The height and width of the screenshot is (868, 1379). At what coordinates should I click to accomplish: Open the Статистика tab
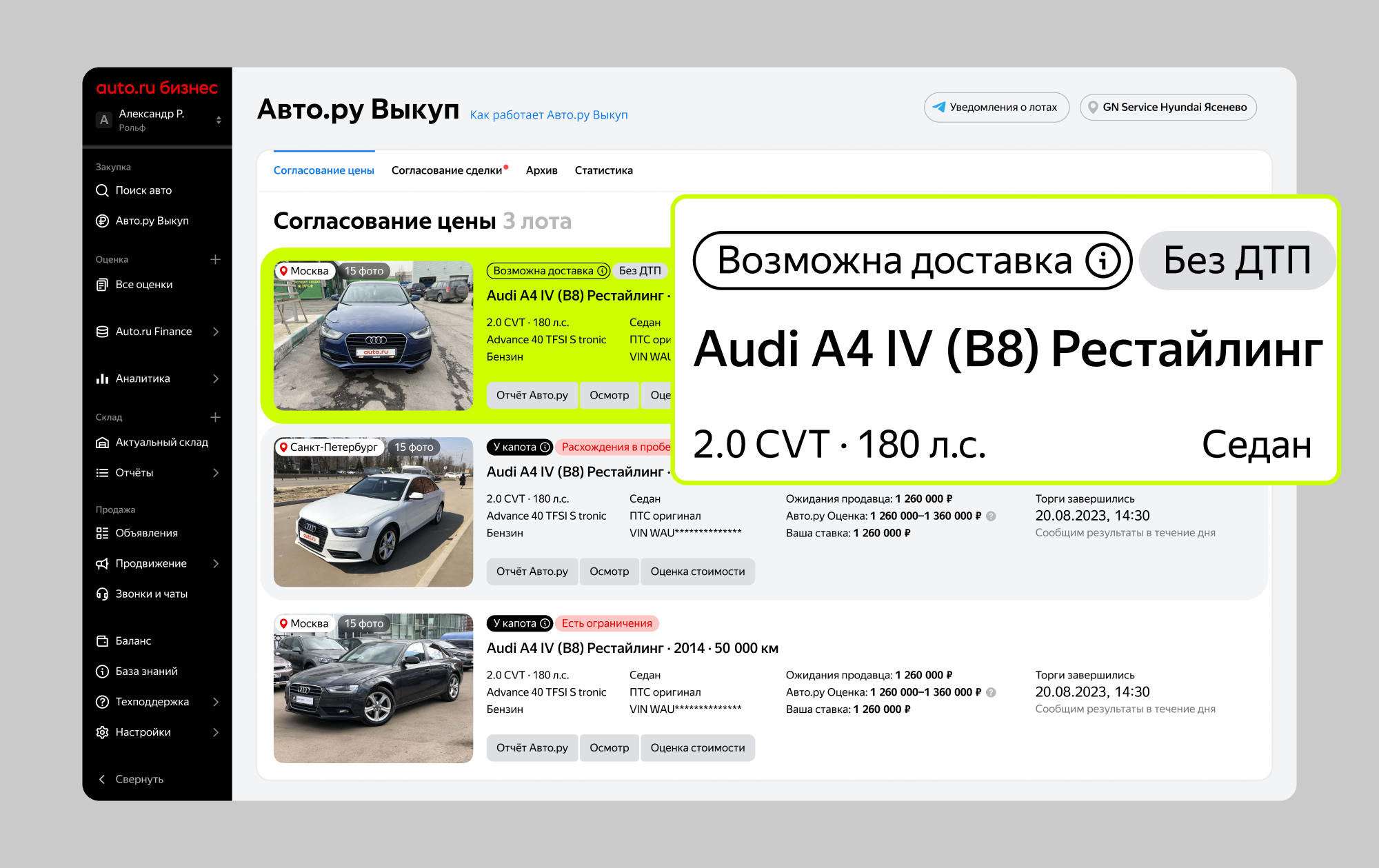click(604, 170)
